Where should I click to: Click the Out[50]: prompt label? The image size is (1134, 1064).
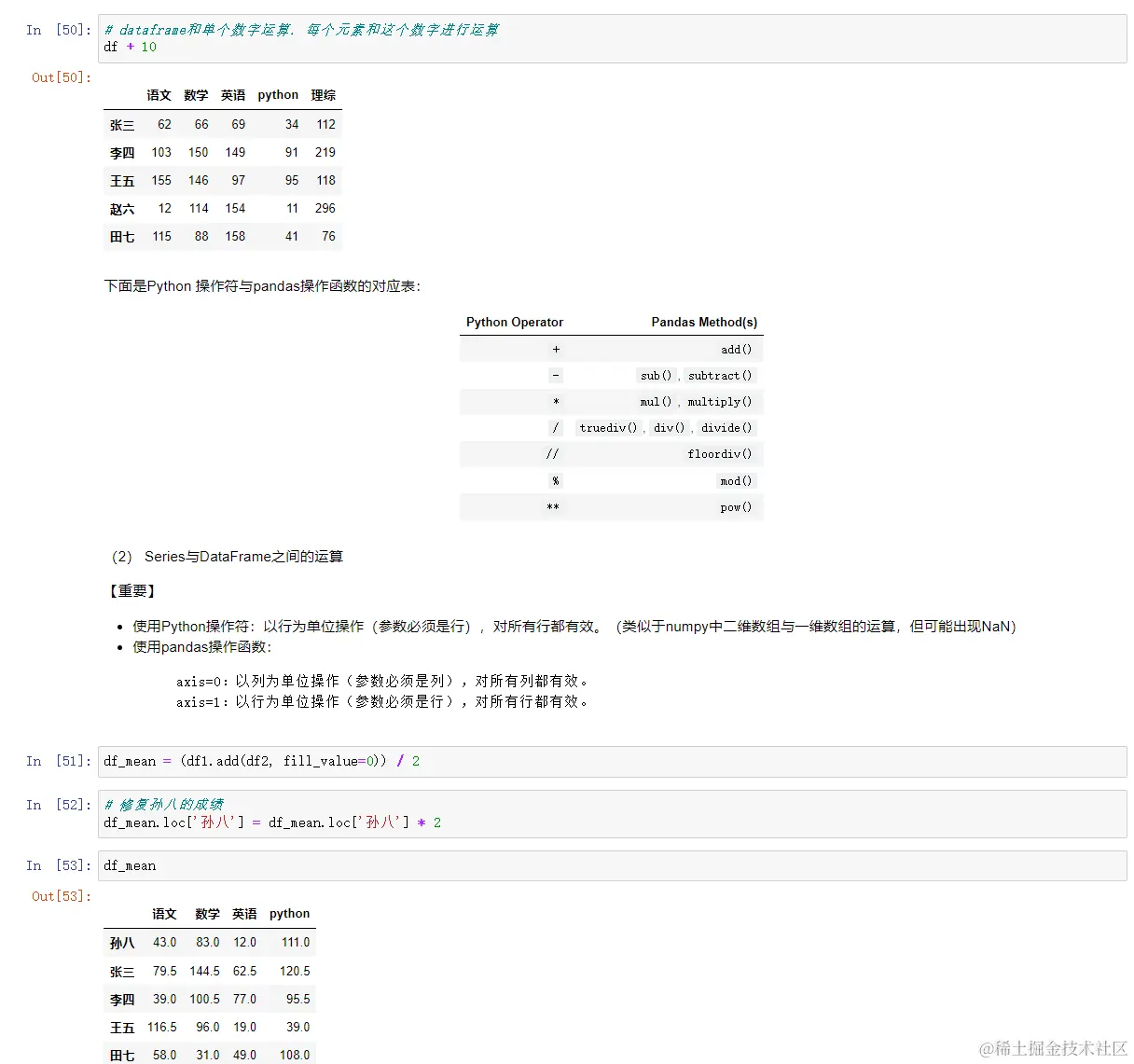coord(62,77)
